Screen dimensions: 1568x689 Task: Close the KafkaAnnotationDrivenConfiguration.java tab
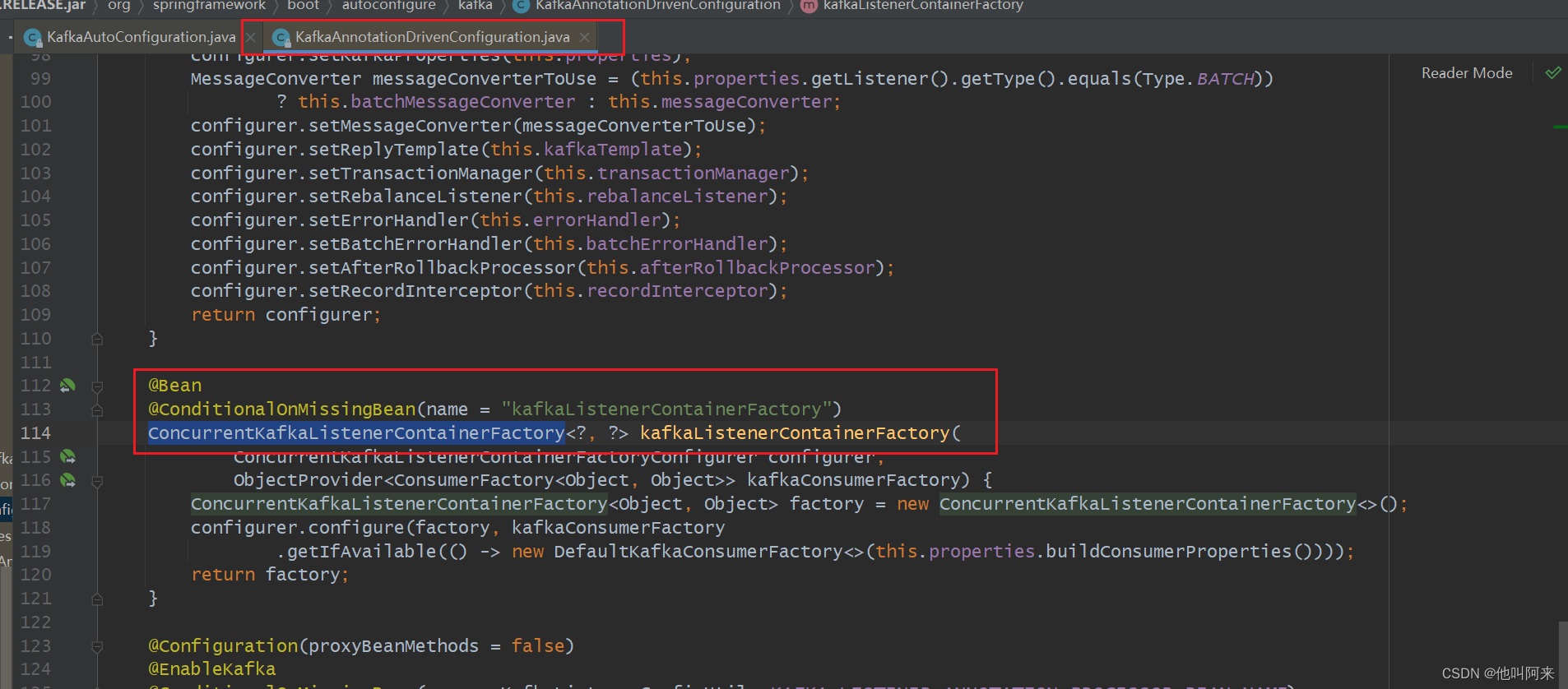click(x=584, y=37)
